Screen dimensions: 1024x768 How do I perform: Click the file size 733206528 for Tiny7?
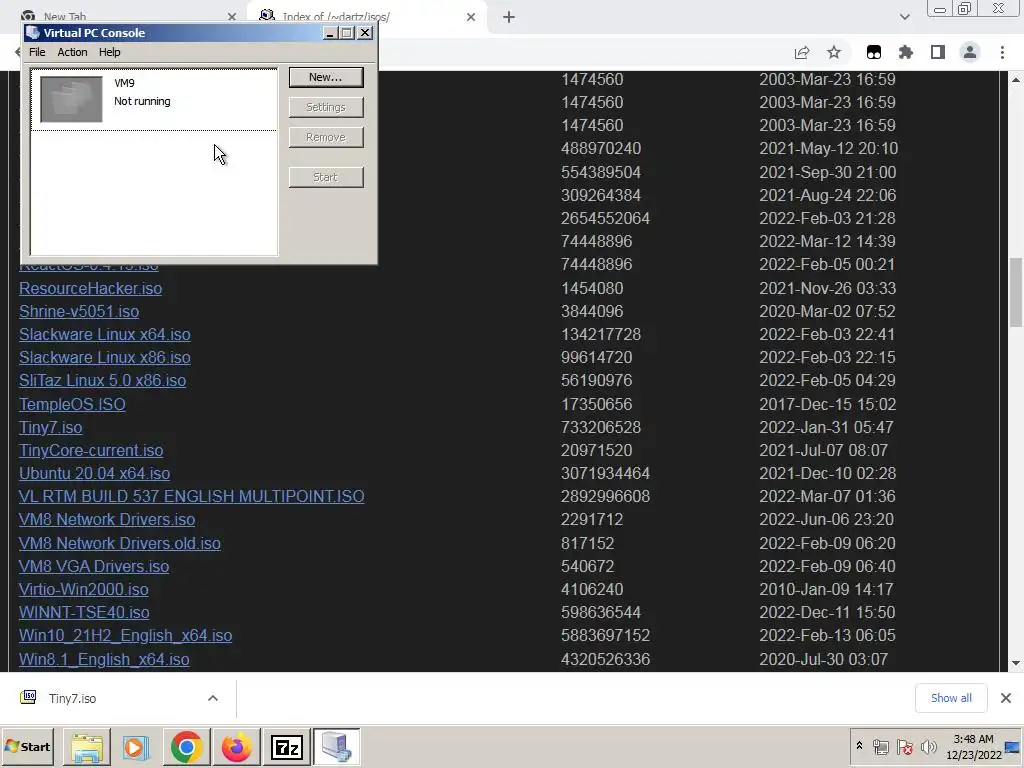point(601,427)
